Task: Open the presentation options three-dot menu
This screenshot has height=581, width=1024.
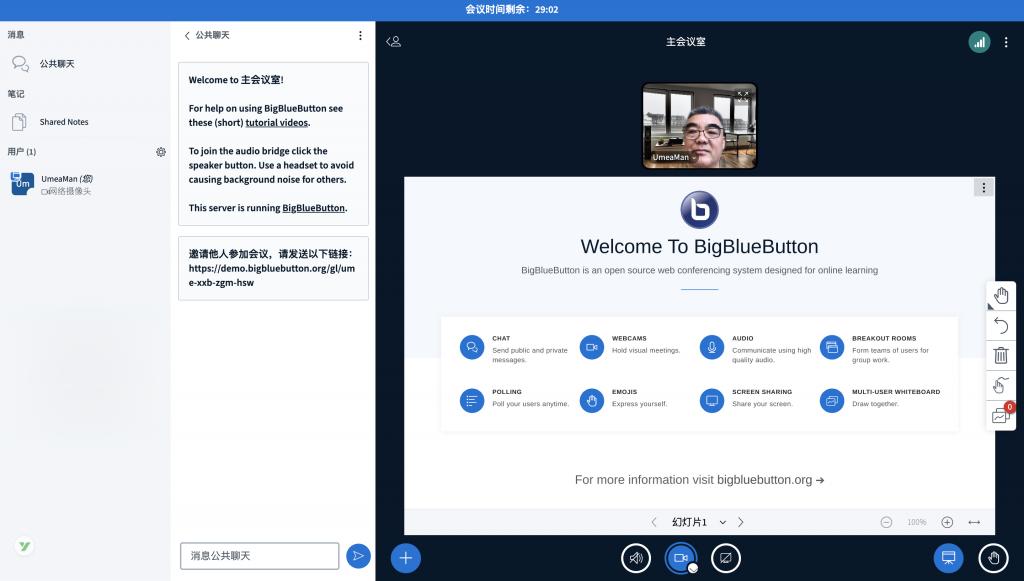Action: 983,187
